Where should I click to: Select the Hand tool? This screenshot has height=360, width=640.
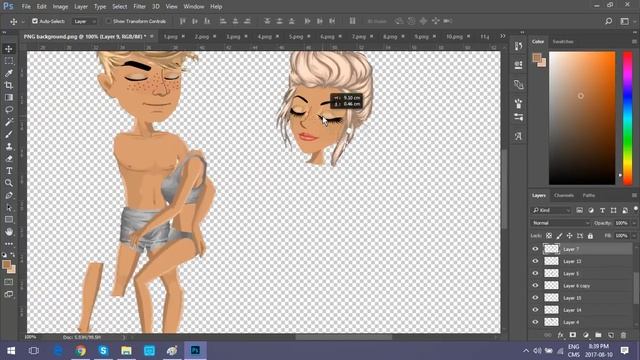tap(9, 232)
